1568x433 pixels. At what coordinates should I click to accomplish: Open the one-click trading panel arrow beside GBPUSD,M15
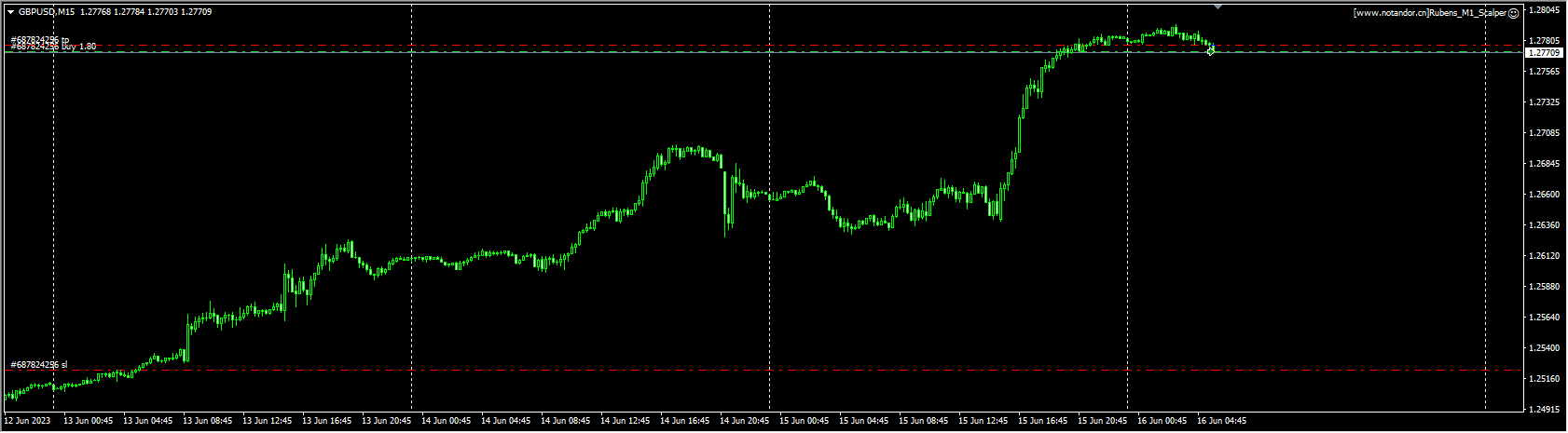pos(10,12)
